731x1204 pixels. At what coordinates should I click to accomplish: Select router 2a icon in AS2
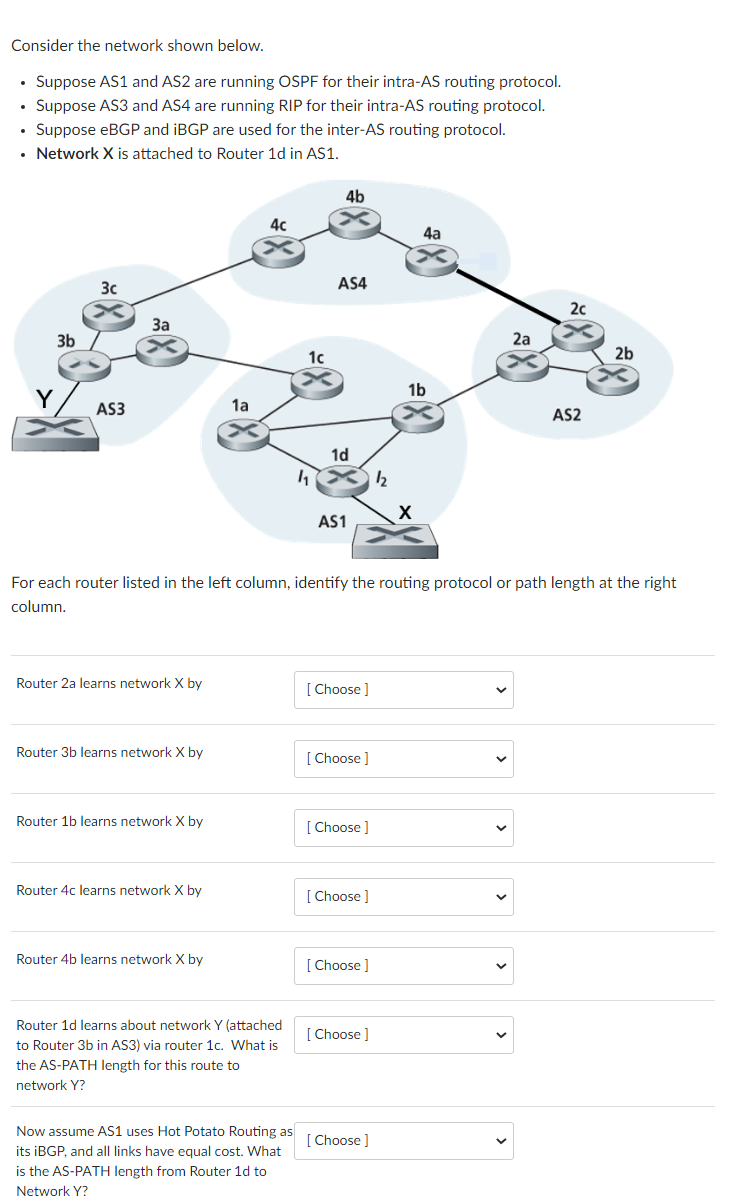(522, 366)
